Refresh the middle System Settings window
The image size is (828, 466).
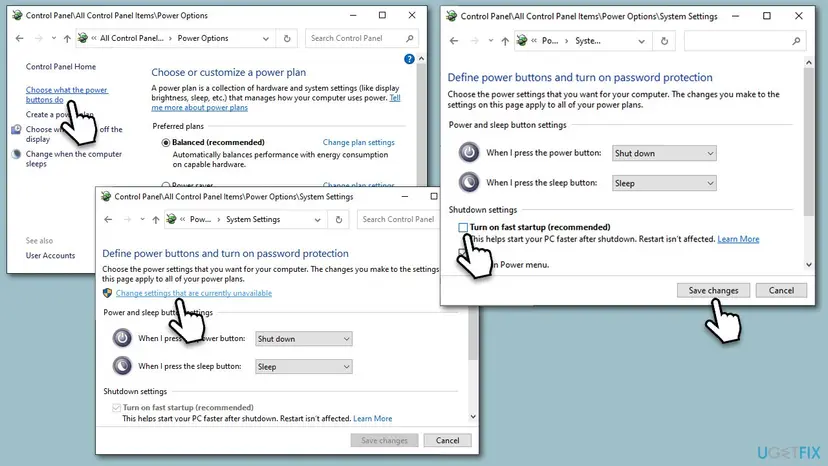click(338, 219)
